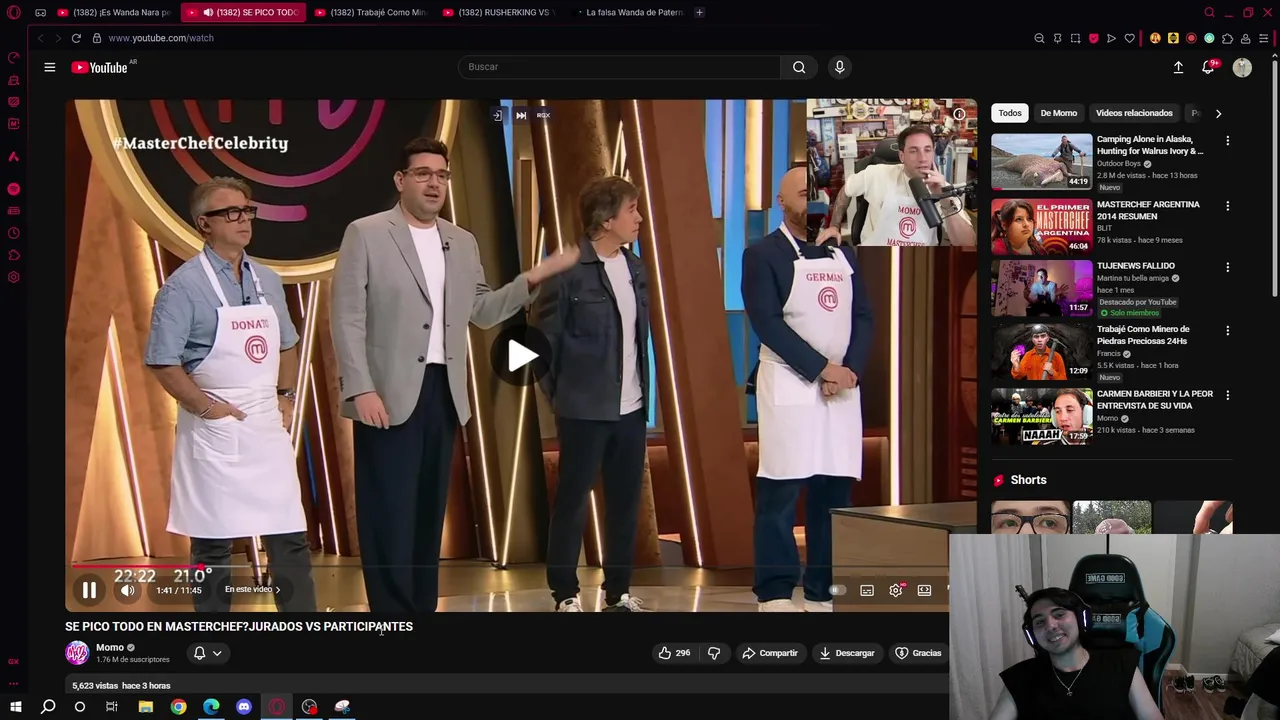Click the Compartir share button
This screenshot has height=720, width=1280.
769,653
